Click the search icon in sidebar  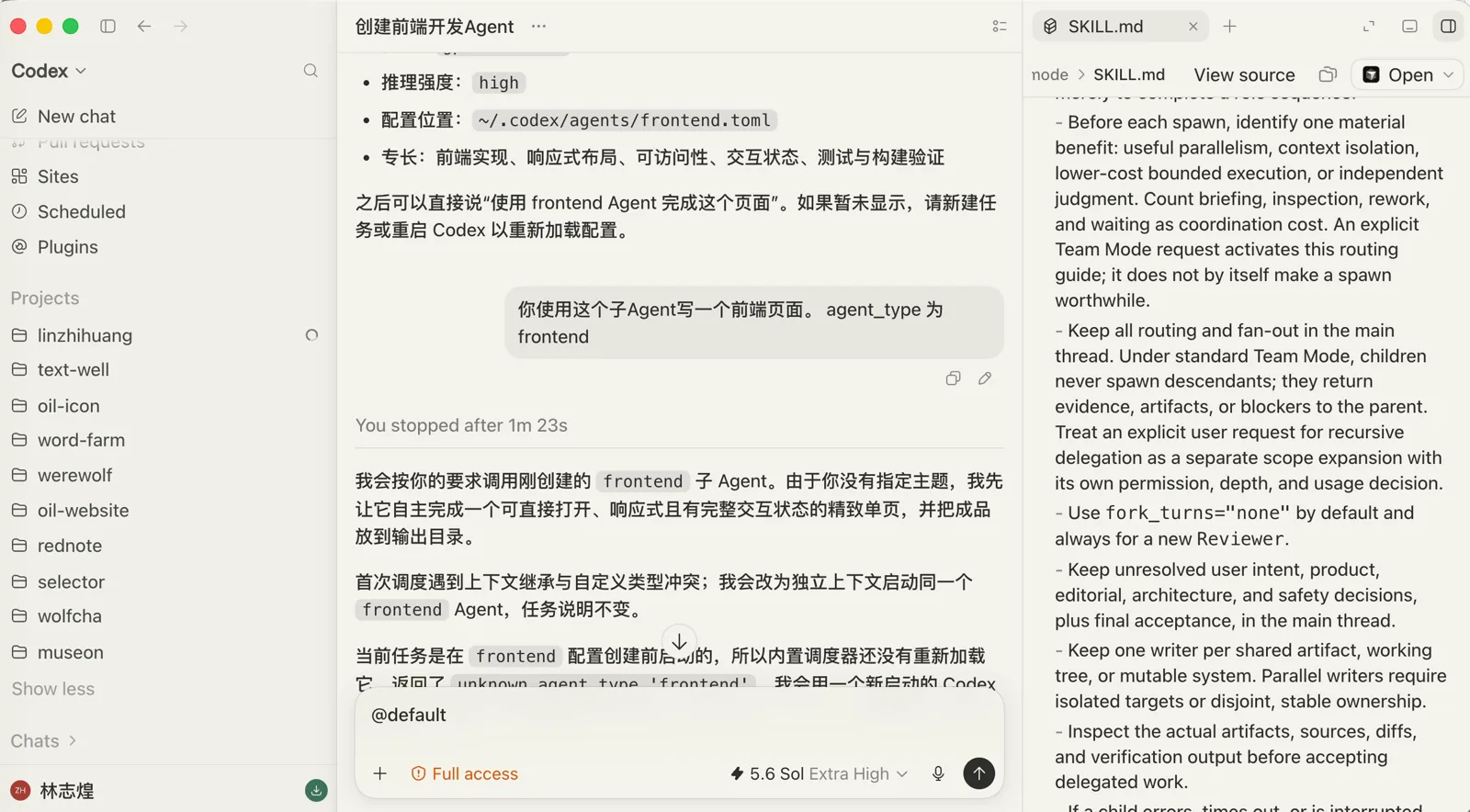[x=311, y=71]
